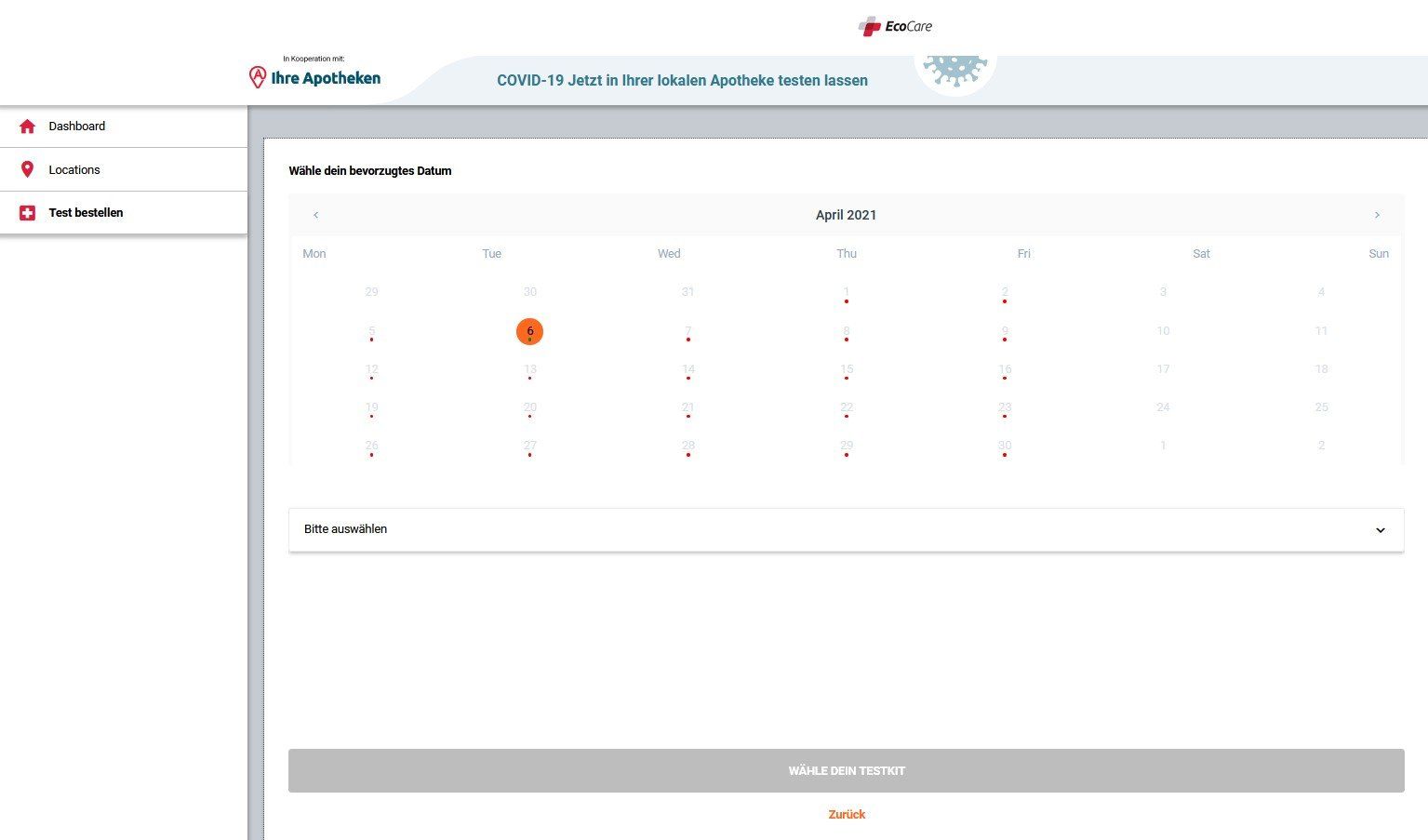Pick date 13 in the calendar
The height and width of the screenshot is (840, 1428).
click(530, 369)
